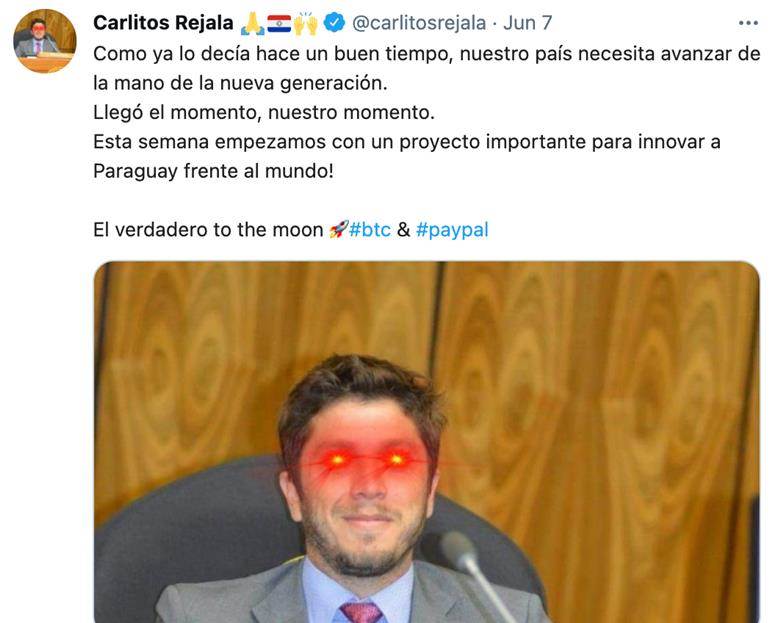
Task: Click the sentence "Llegó el momento, nuestro momento."
Action: 264,112
